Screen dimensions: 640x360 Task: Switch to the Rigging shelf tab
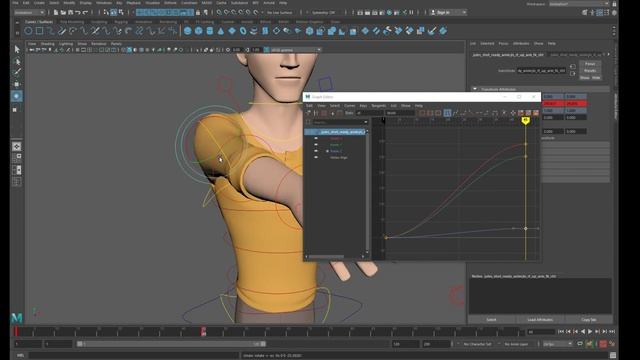pyautogui.click(x=121, y=22)
